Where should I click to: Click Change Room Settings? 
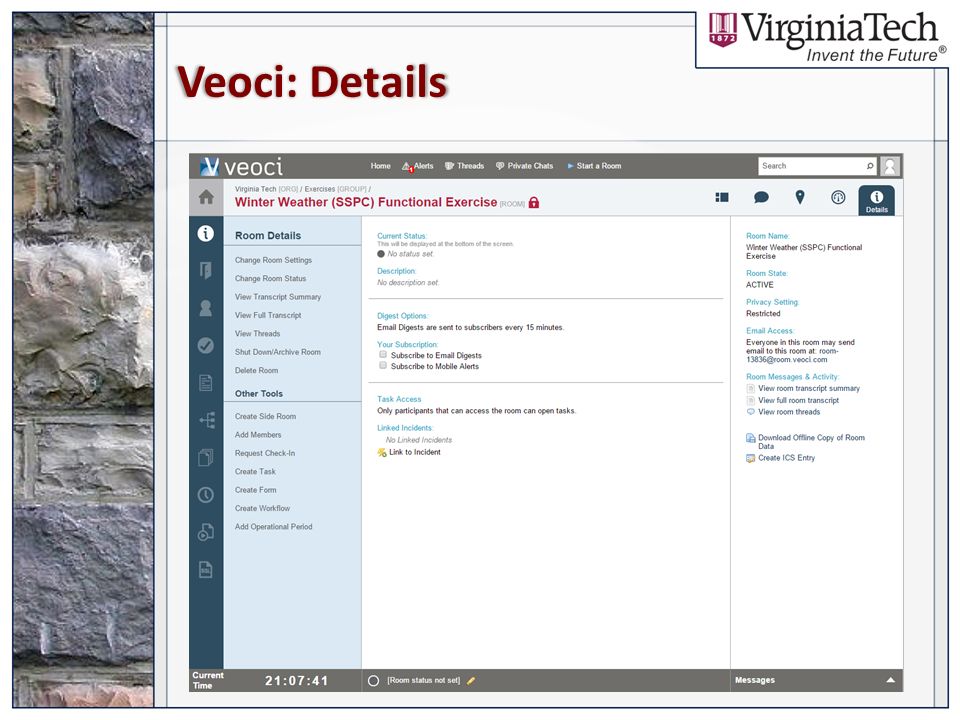click(x=274, y=260)
